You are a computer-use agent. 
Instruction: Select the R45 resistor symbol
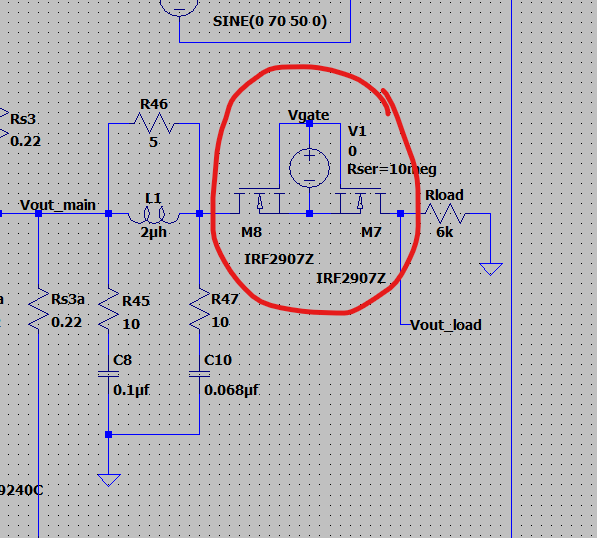click(x=109, y=309)
